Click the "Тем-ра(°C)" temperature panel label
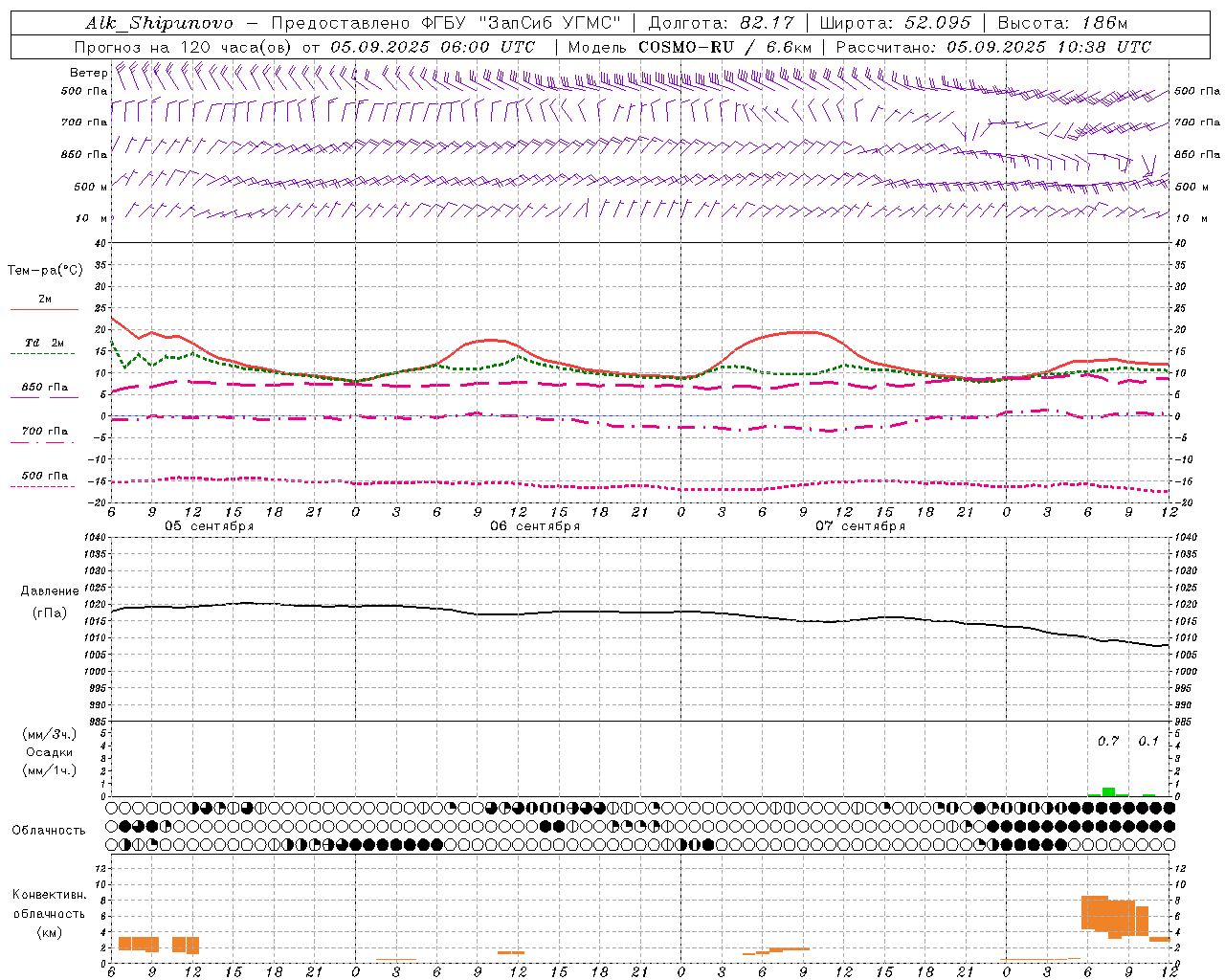The image size is (1225, 980). (x=45, y=271)
